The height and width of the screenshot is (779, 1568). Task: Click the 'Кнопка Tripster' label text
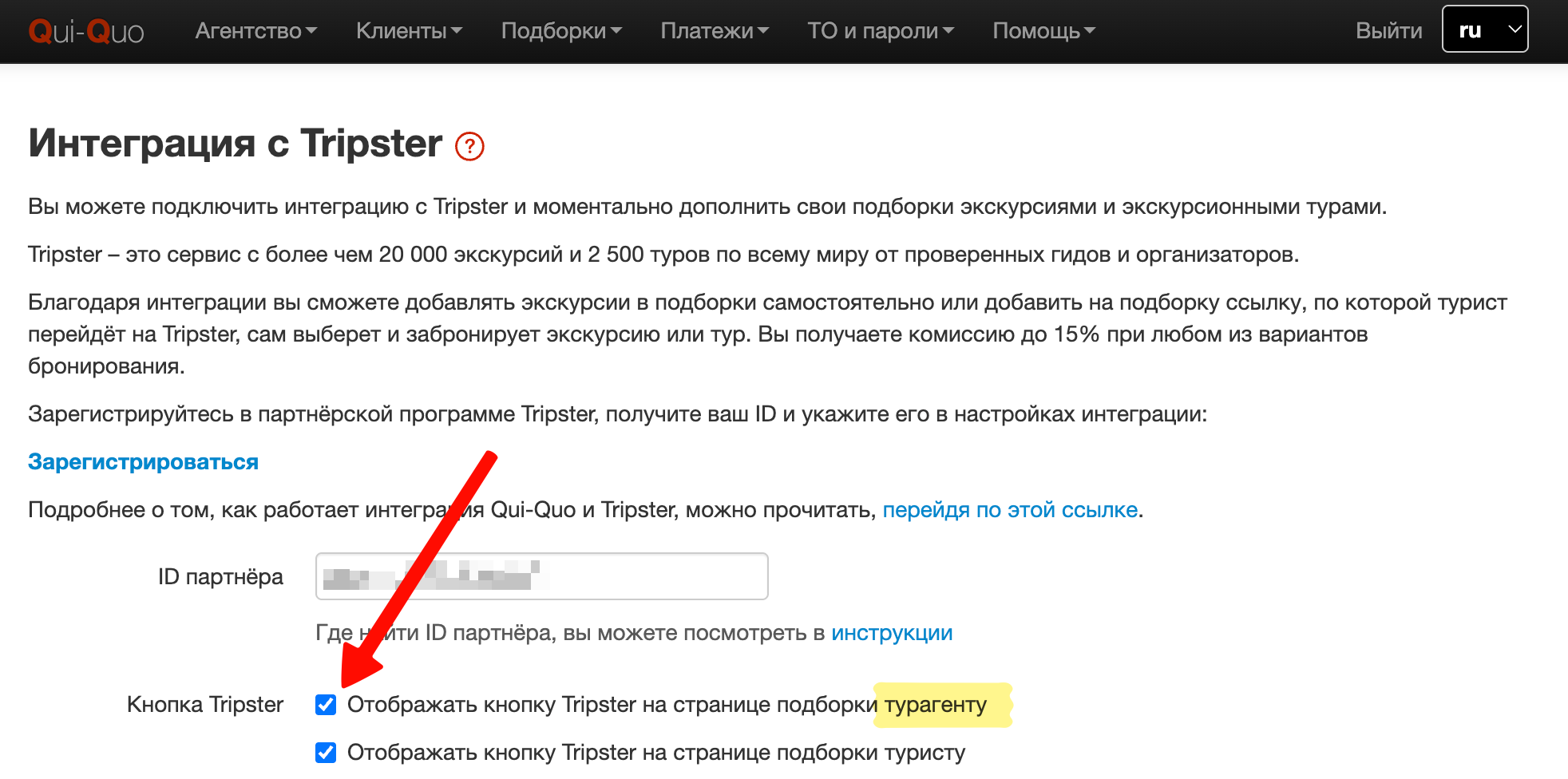(x=205, y=705)
